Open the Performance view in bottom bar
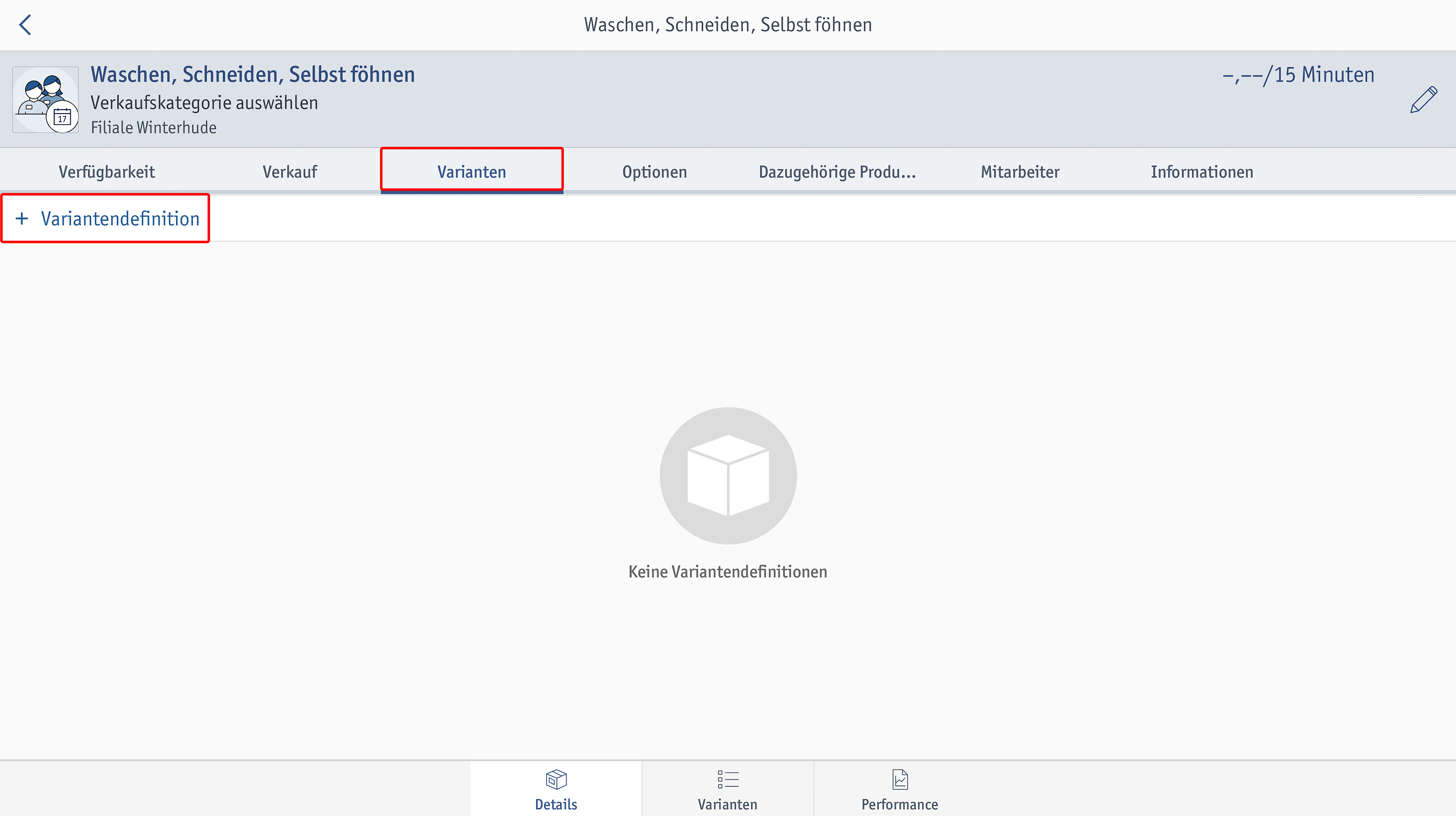 click(x=900, y=789)
